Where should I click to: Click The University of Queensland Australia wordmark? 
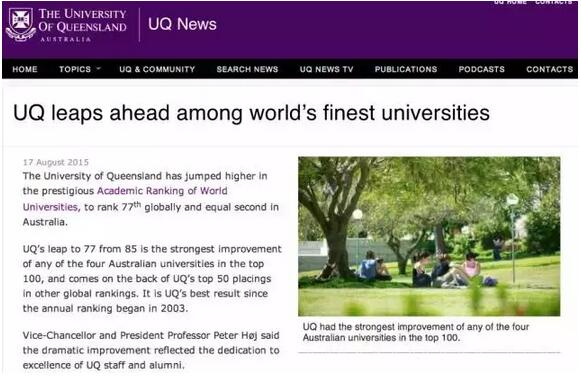tap(82, 24)
